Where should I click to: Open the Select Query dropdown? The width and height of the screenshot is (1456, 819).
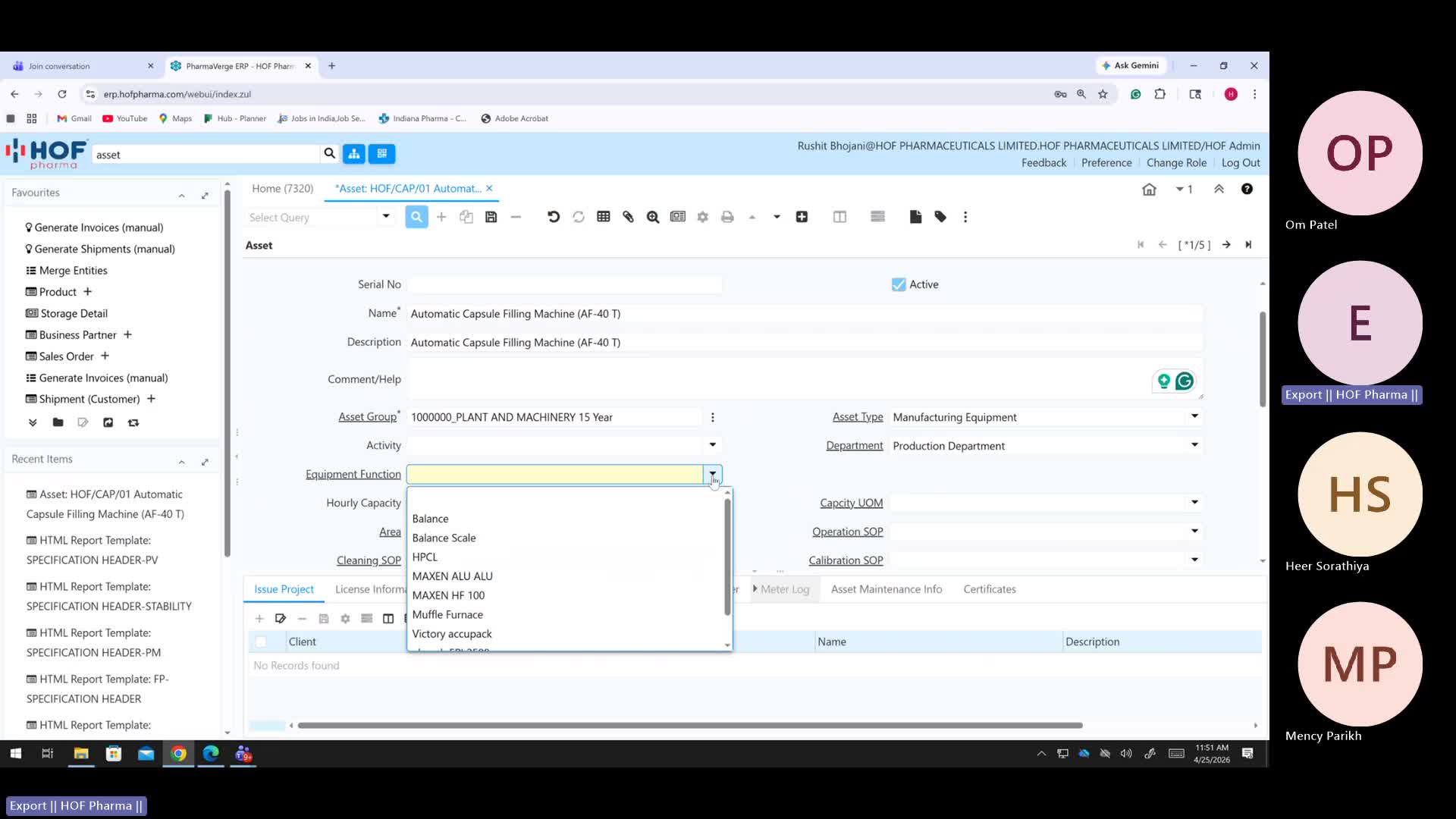click(x=385, y=217)
